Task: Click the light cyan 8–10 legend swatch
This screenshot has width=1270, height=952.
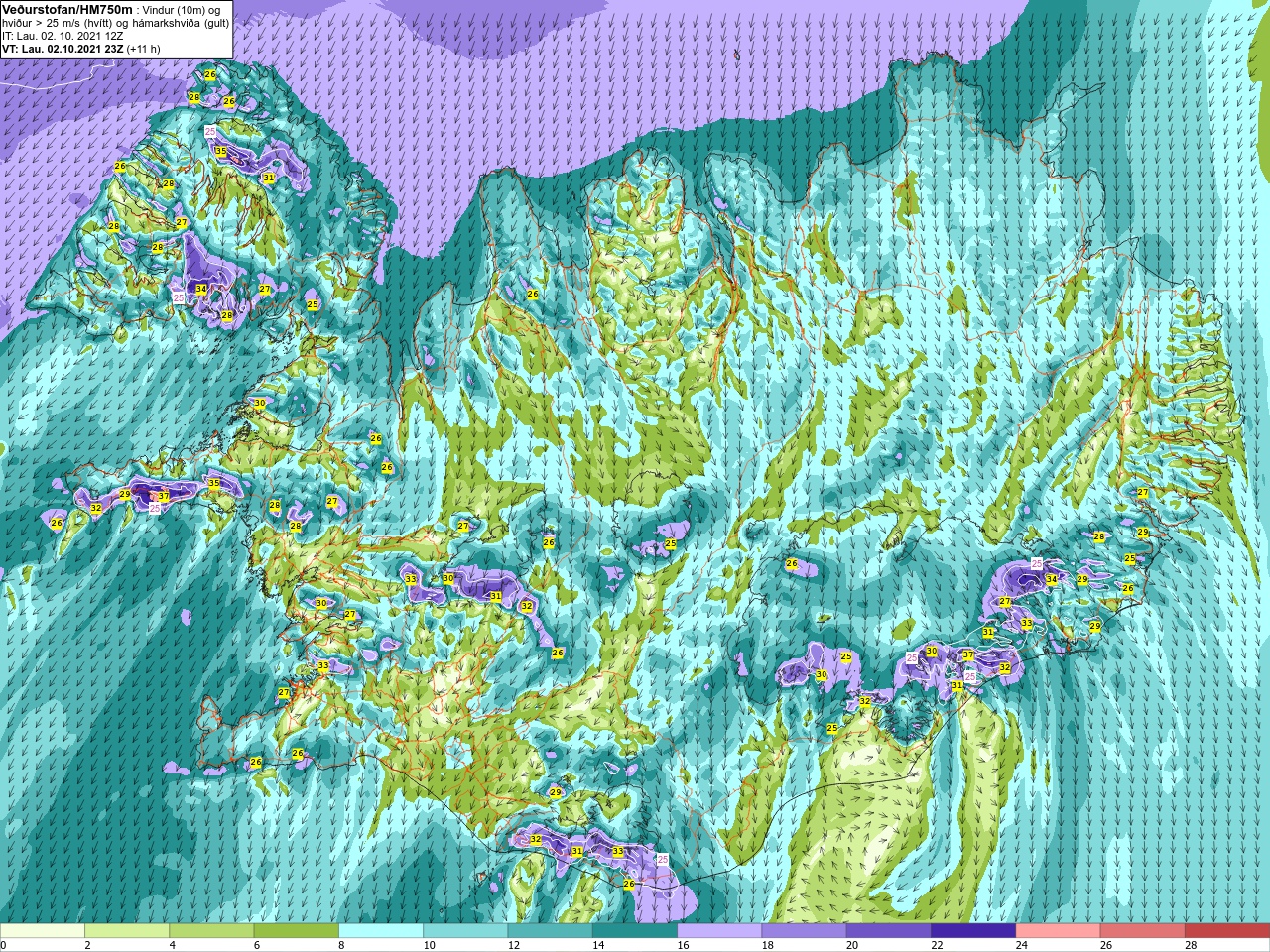Action: 381,931
